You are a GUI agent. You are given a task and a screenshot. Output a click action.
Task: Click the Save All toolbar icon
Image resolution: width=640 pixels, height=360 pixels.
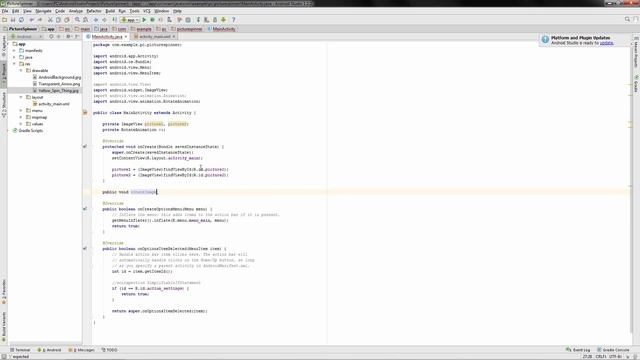13,20
